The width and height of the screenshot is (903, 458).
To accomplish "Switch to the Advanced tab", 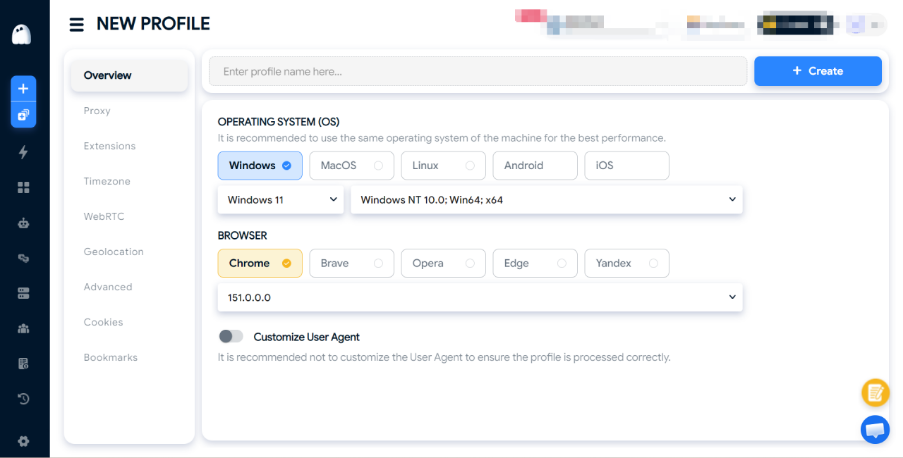I will [108, 286].
